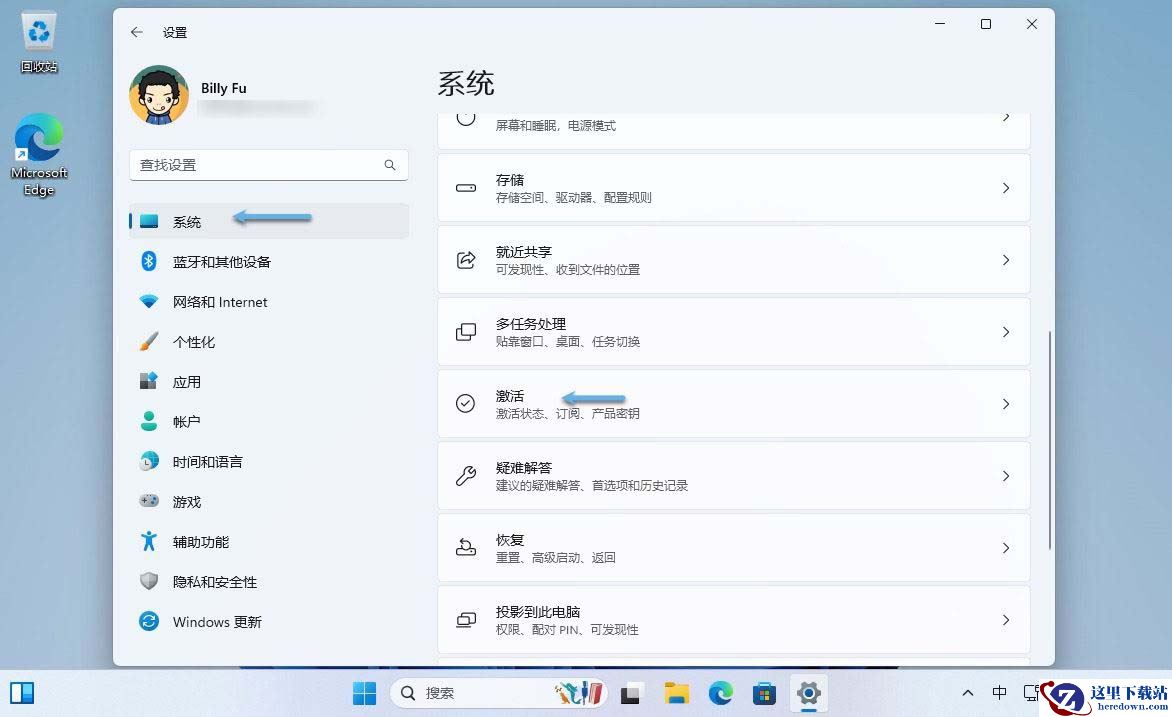The image size is (1172, 717).
Task: Select the 回收站 desktop icon
Action: point(39,43)
